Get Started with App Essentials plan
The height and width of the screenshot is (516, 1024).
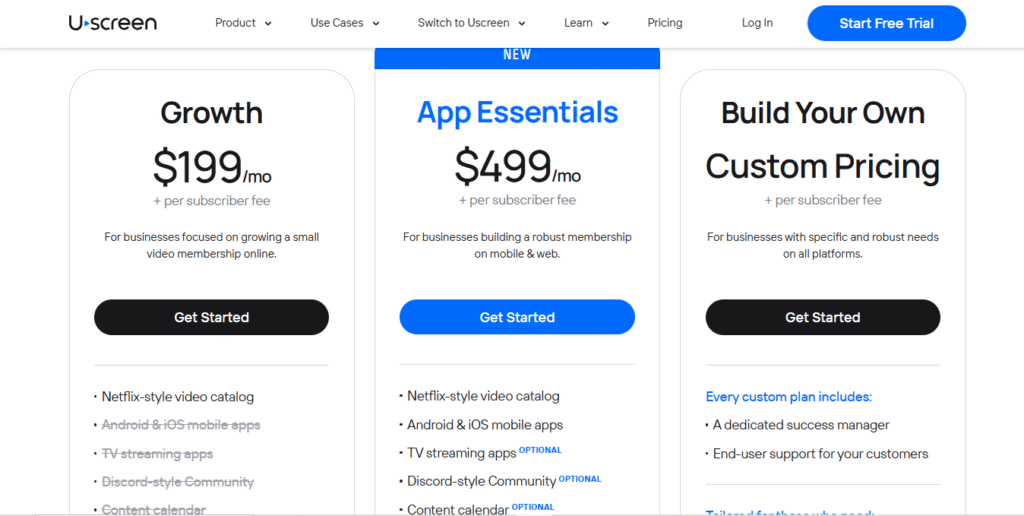click(x=517, y=317)
